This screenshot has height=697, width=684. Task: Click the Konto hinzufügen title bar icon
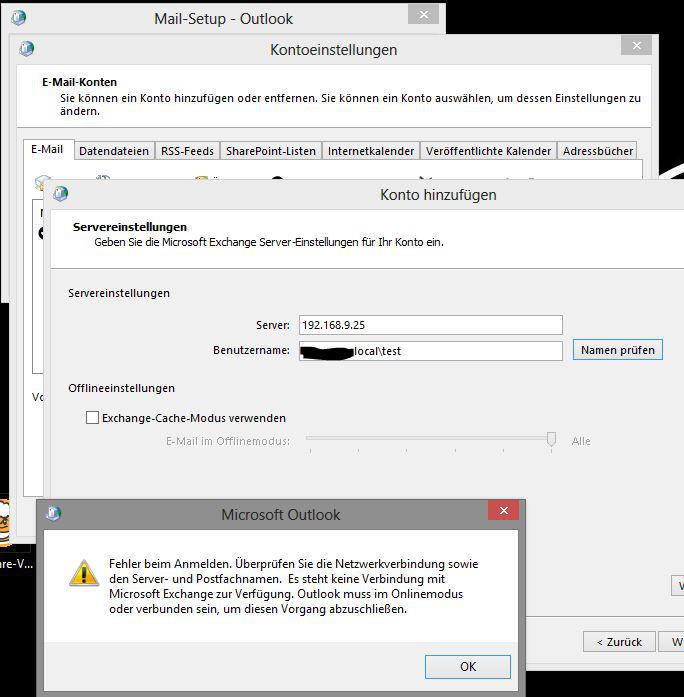point(60,193)
